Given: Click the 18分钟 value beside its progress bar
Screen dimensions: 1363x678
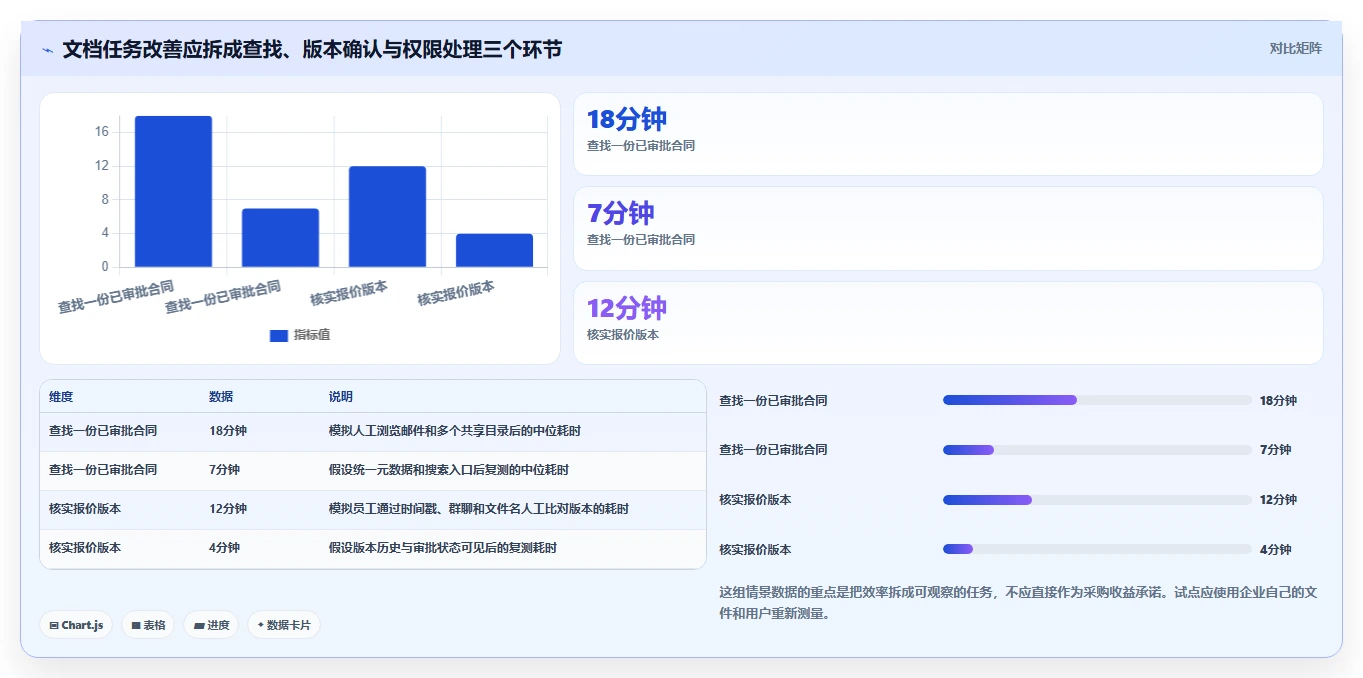Looking at the screenshot, I should tap(1278, 400).
